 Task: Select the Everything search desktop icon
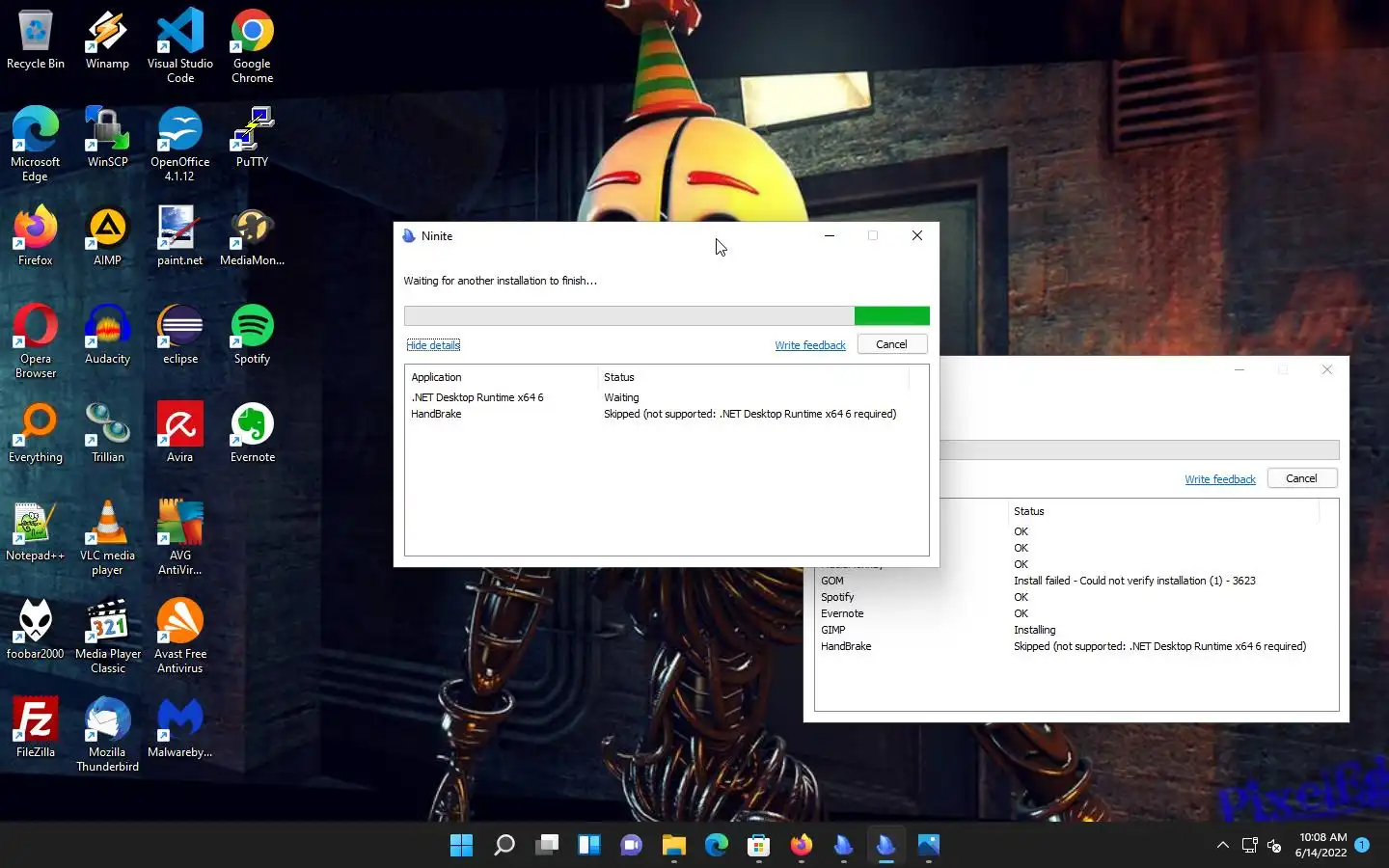tap(36, 432)
